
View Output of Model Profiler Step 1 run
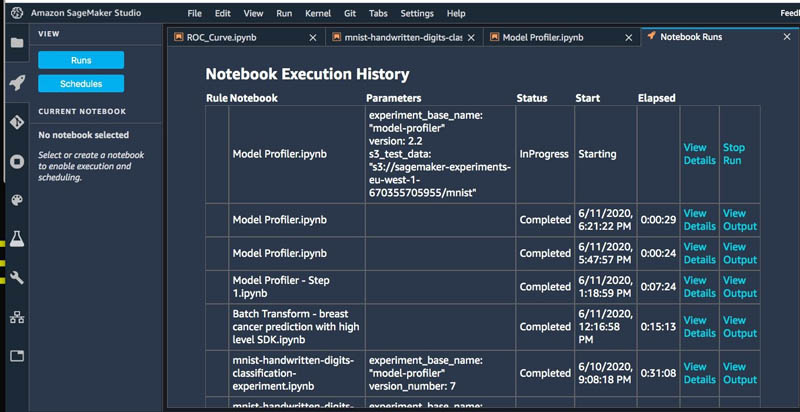point(740,287)
